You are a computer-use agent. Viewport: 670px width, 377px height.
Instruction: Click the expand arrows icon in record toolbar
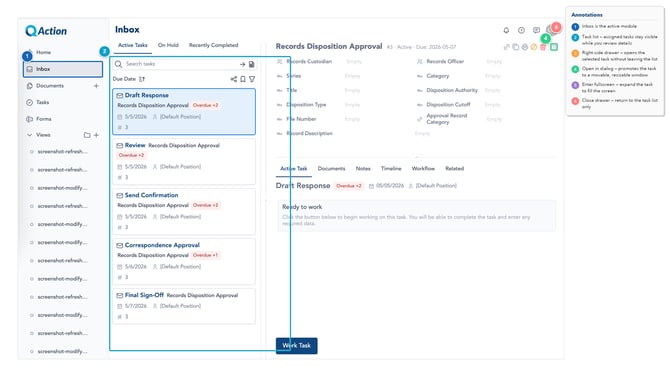pyautogui.click(x=507, y=47)
